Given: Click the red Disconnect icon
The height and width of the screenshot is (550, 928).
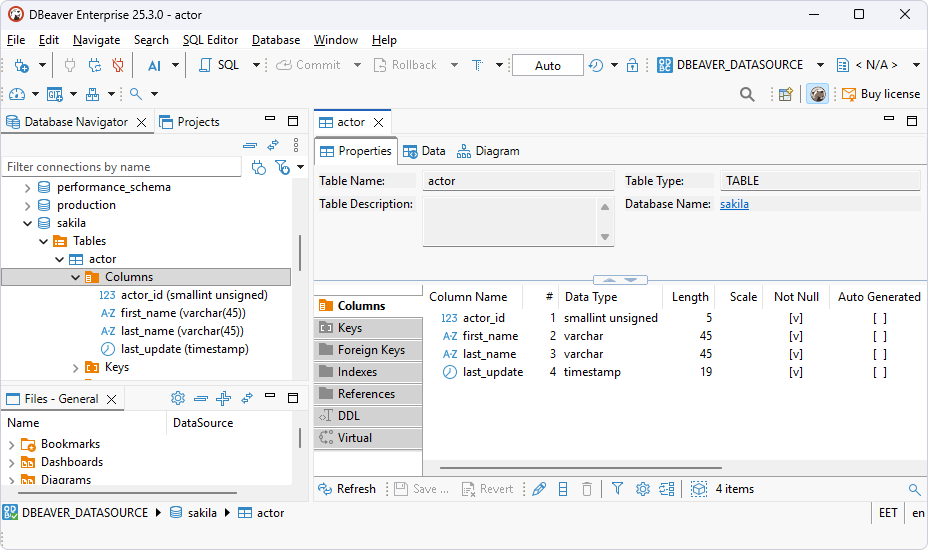Looking at the screenshot, I should 118,65.
